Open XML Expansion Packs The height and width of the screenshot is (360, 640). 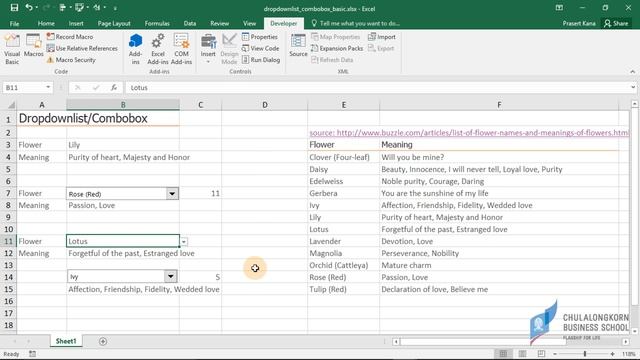click(x=337, y=48)
